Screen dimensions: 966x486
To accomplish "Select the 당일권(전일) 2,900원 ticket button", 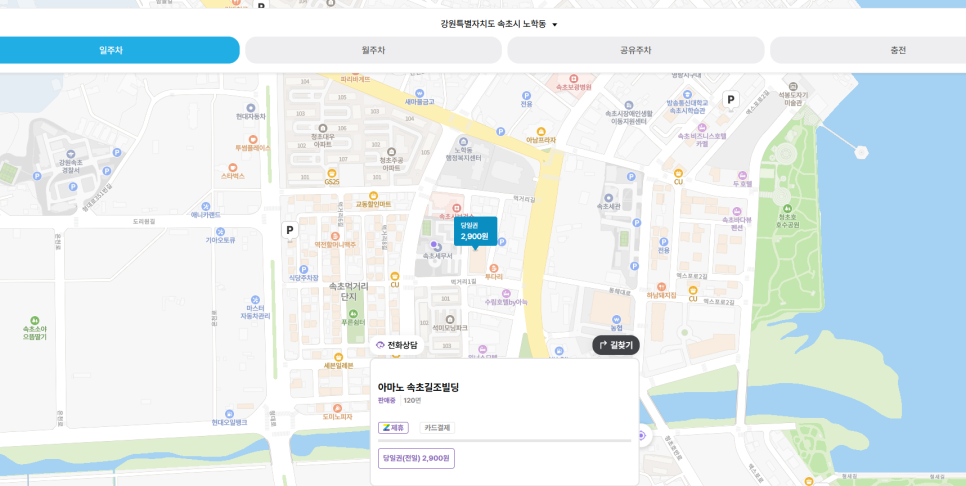I will [416, 458].
